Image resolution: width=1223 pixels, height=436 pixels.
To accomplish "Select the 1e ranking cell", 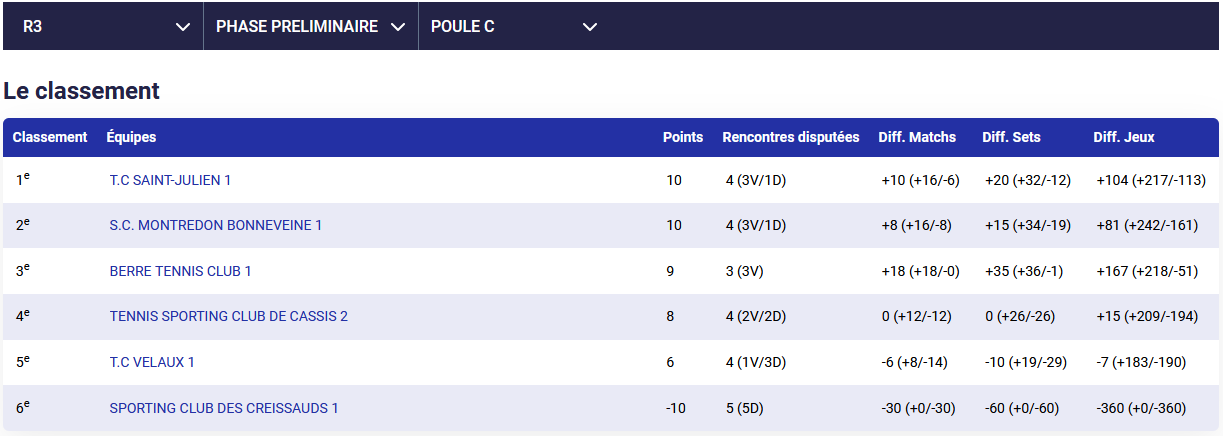I will (23, 180).
